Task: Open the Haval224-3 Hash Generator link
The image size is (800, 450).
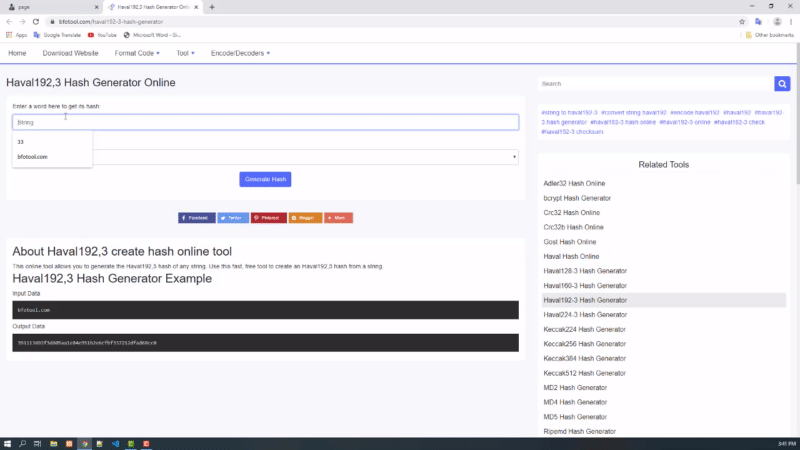Action: click(x=585, y=314)
